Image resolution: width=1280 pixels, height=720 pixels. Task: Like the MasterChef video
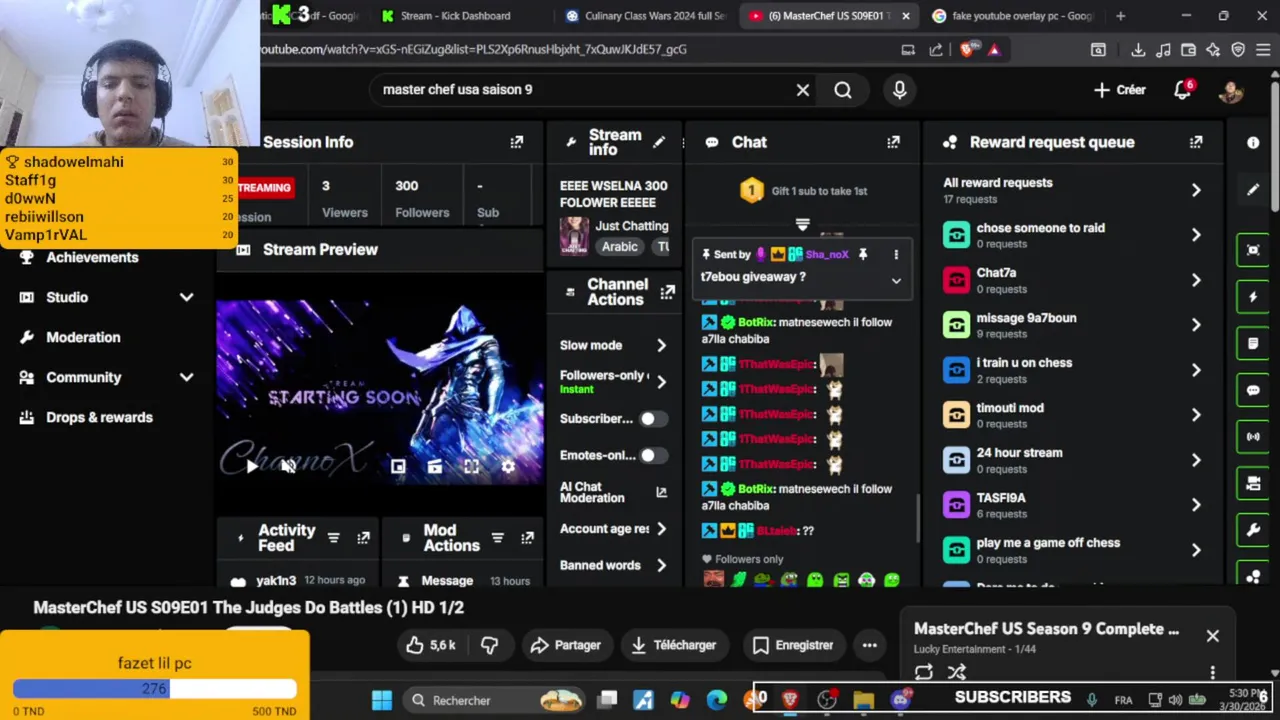[x=431, y=645]
